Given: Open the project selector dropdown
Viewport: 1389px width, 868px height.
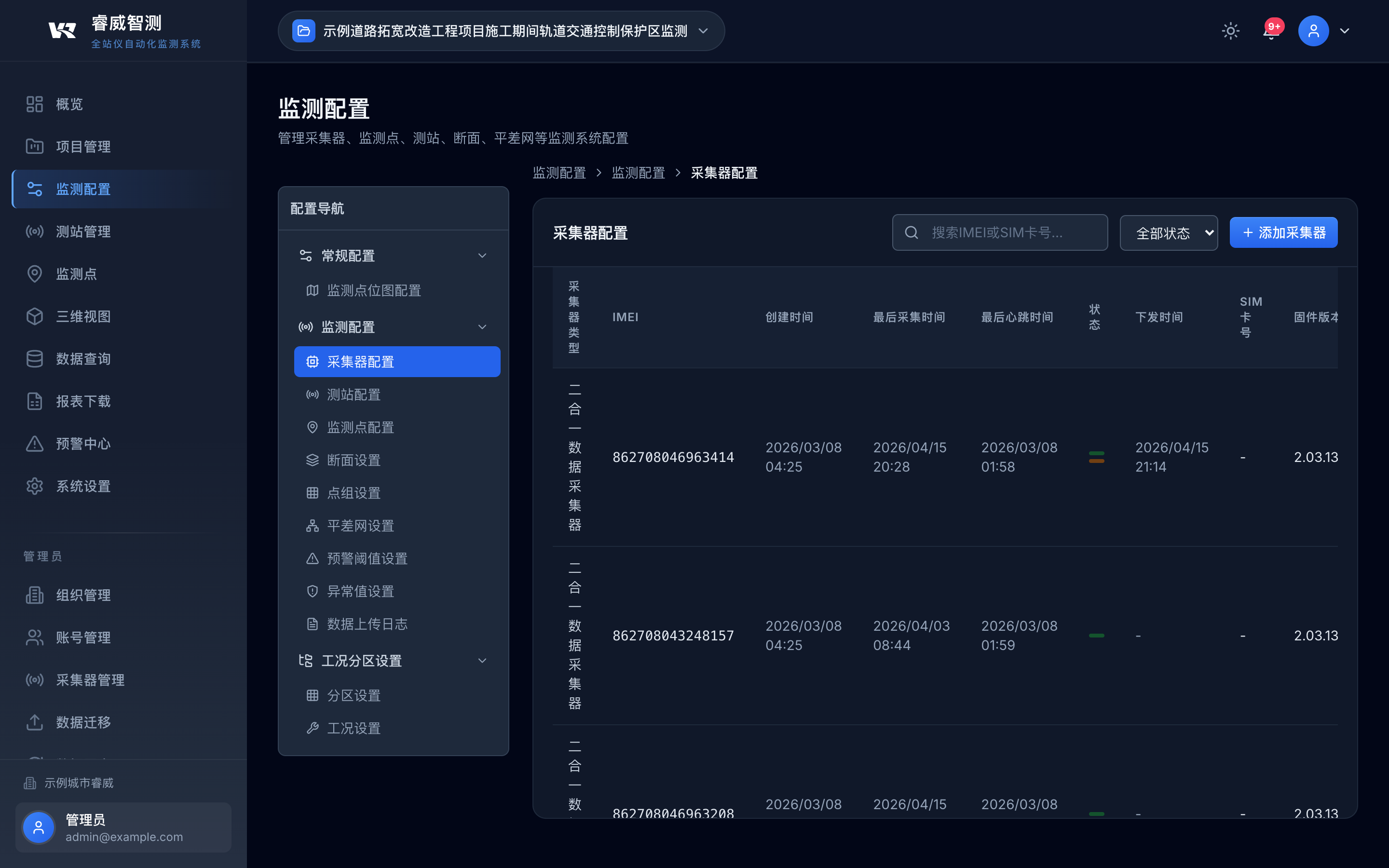Looking at the screenshot, I should click(x=703, y=31).
